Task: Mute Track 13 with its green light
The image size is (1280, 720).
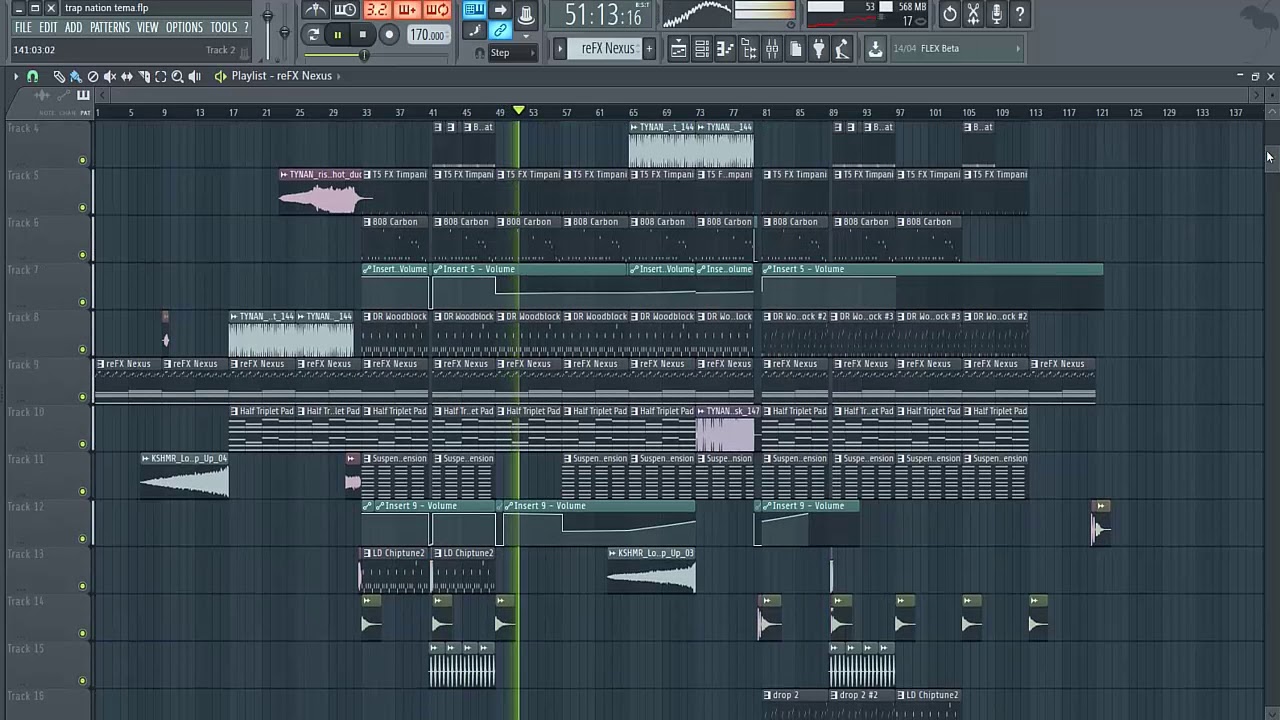Action: (83, 586)
